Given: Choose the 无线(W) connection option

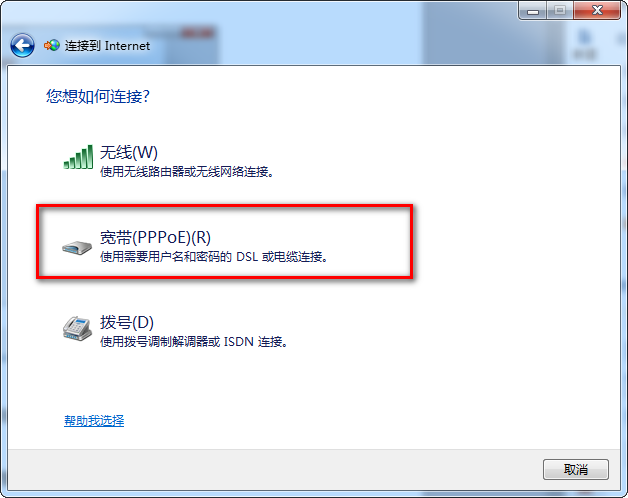Looking at the screenshot, I should click(129, 152).
